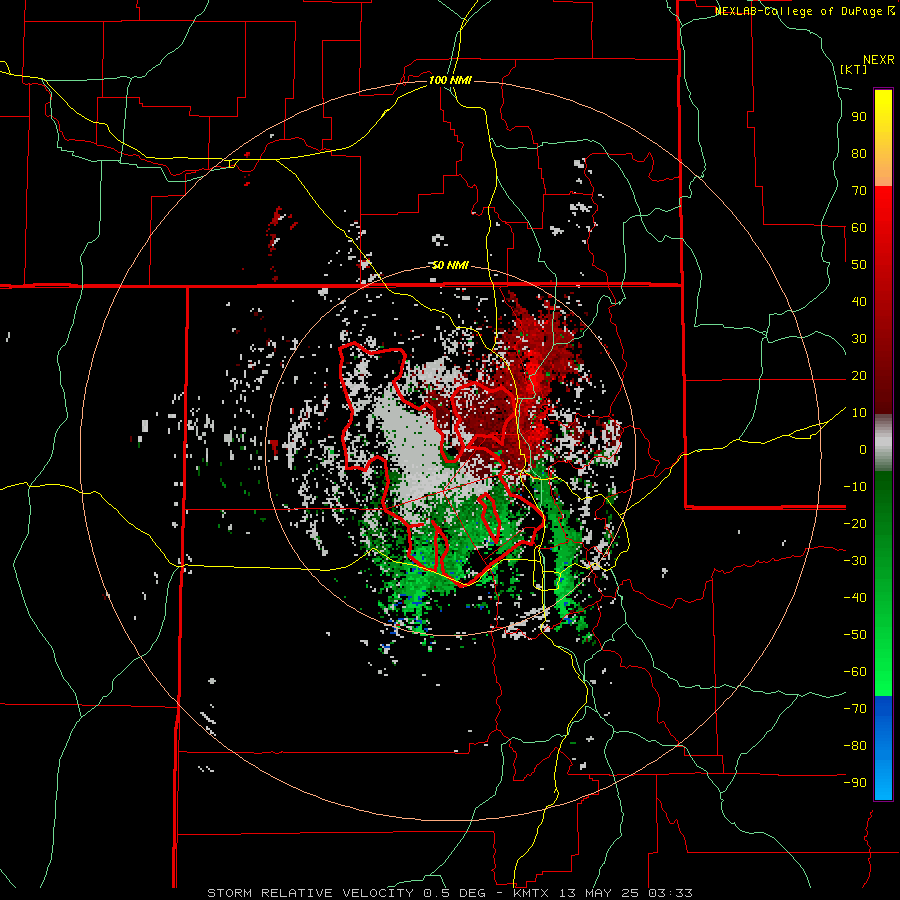Click the 60 value on velocity scale
This screenshot has width=900, height=900.
859,227
